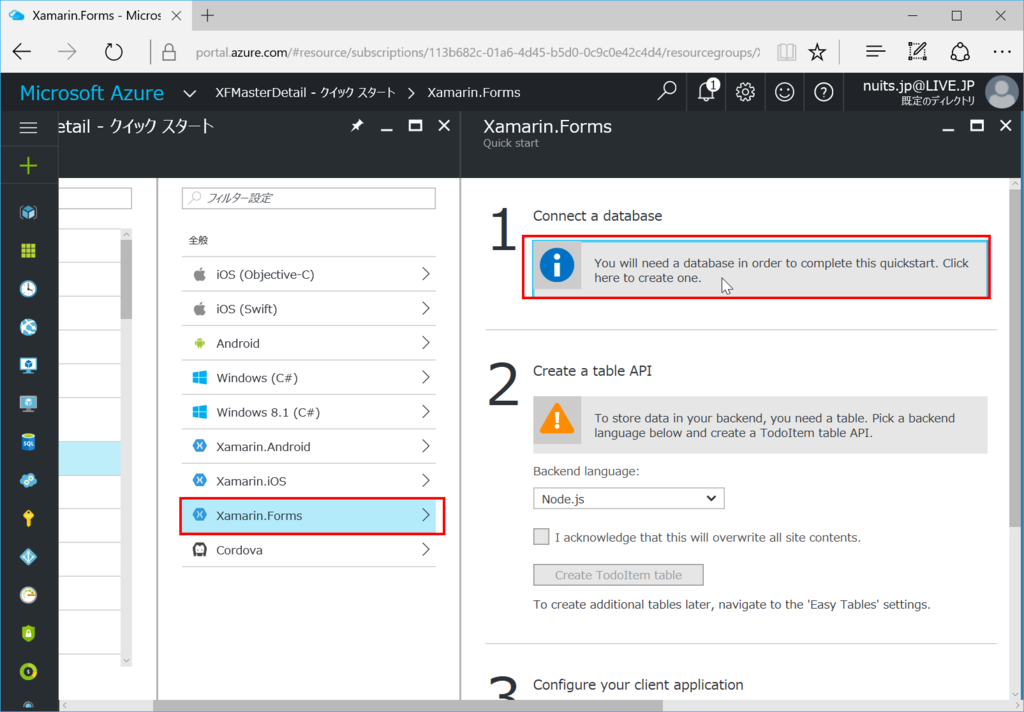Open App Services globe icon in sidebar
The height and width of the screenshot is (712, 1024).
28,327
